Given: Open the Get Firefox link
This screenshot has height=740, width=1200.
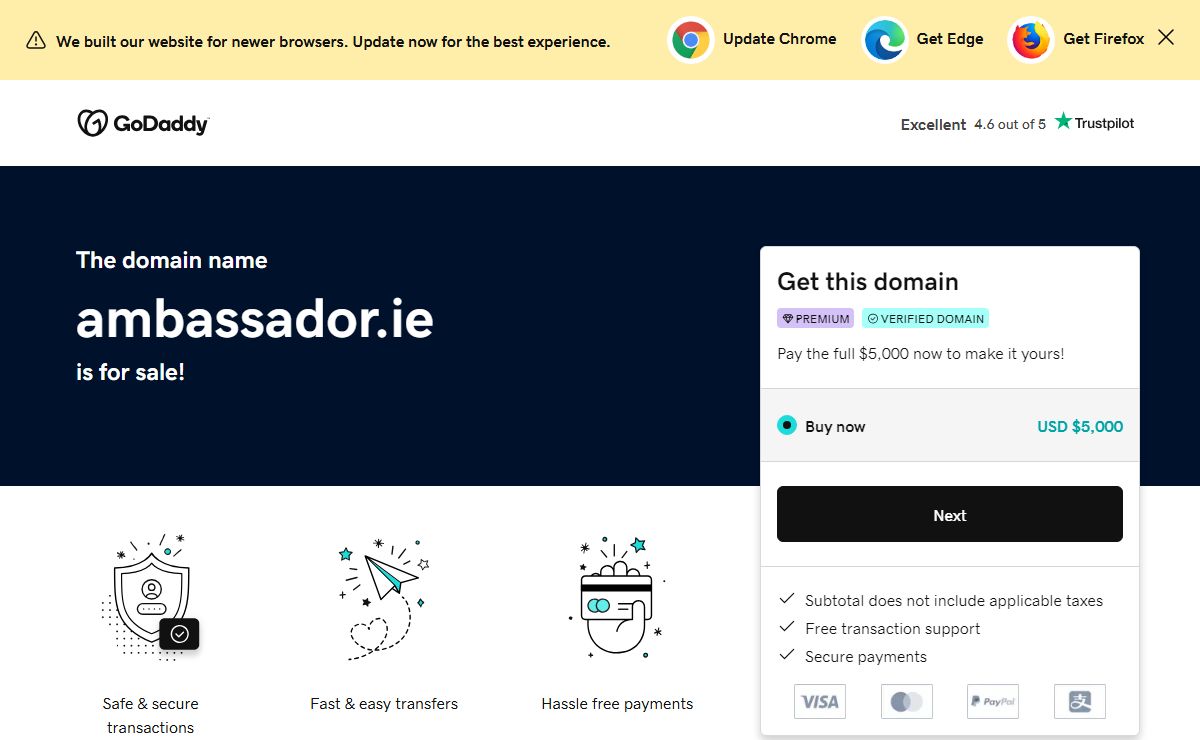Looking at the screenshot, I should pyautogui.click(x=1103, y=39).
